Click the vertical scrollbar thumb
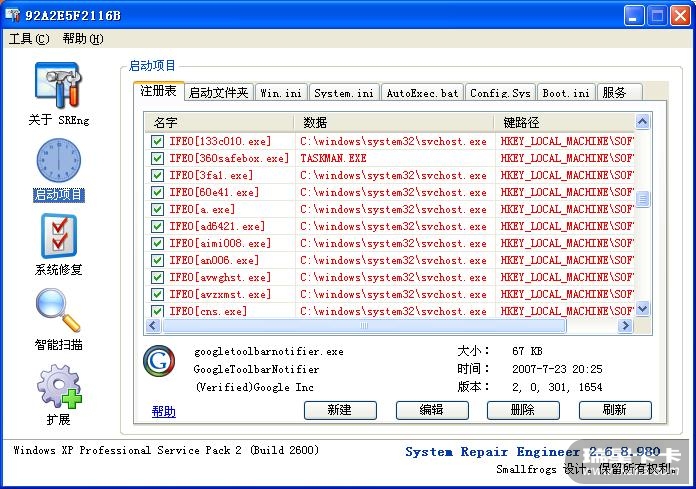Image resolution: width=696 pixels, height=489 pixels. (642, 199)
